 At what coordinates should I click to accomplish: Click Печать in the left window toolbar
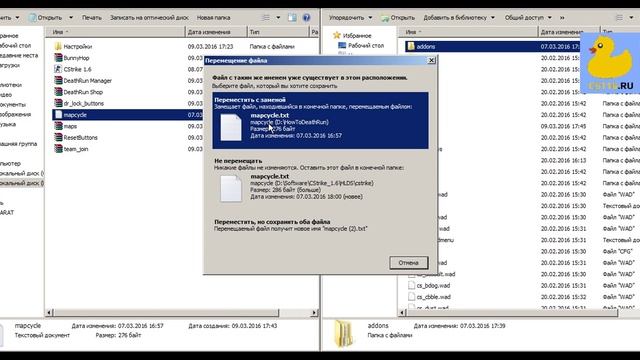click(x=92, y=18)
